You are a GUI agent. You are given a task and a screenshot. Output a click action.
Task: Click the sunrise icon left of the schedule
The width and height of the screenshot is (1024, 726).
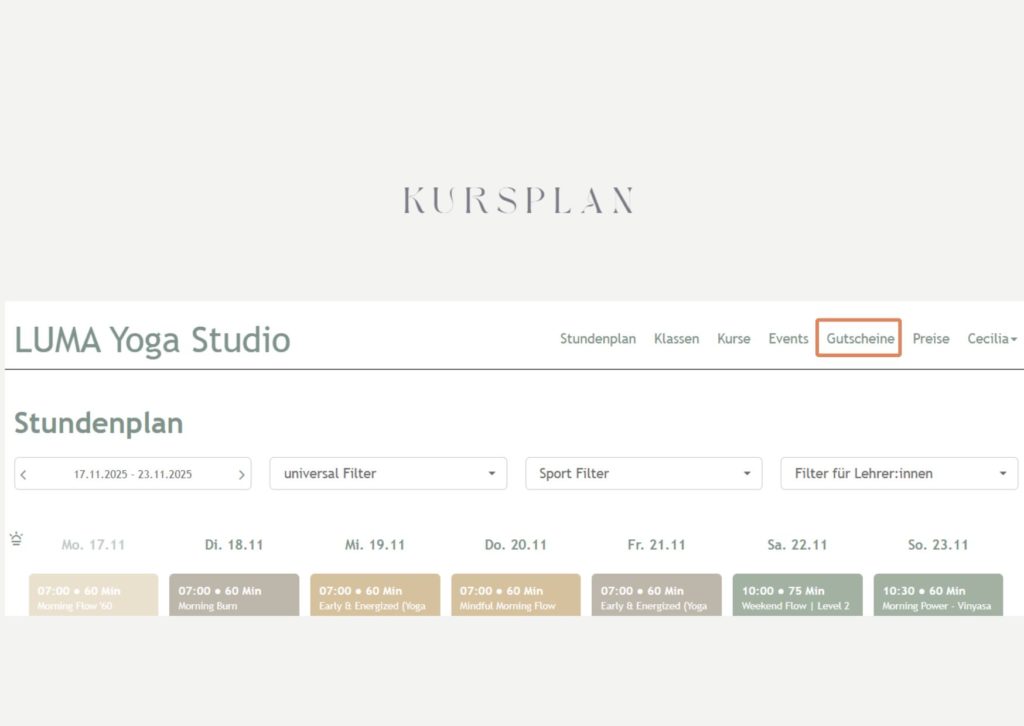coord(16,539)
